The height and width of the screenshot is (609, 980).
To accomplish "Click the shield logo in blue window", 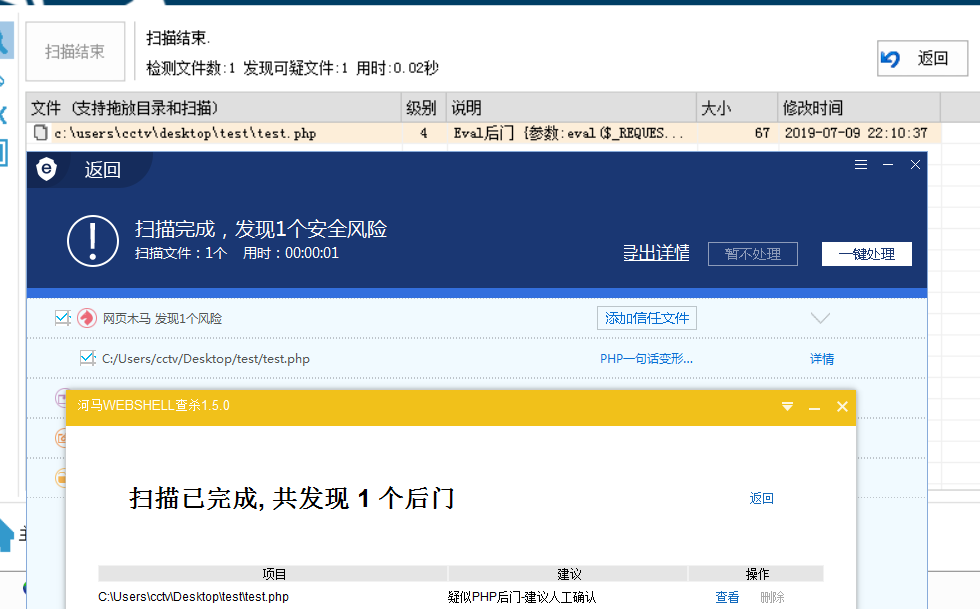I will click(x=47, y=169).
